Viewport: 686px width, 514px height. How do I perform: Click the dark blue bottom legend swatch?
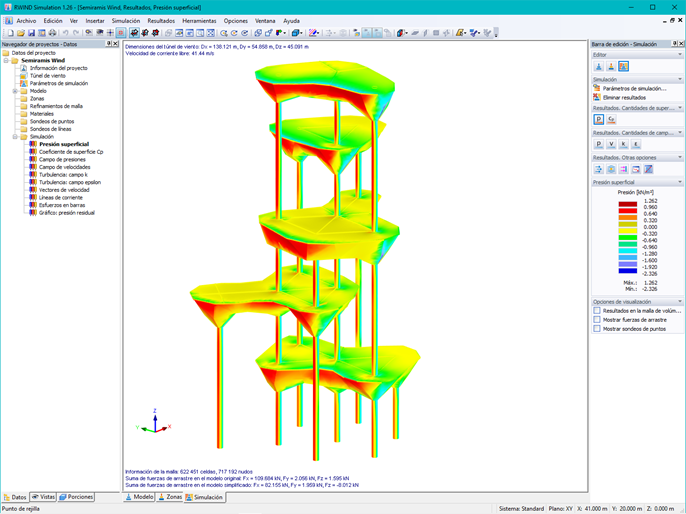point(627,271)
